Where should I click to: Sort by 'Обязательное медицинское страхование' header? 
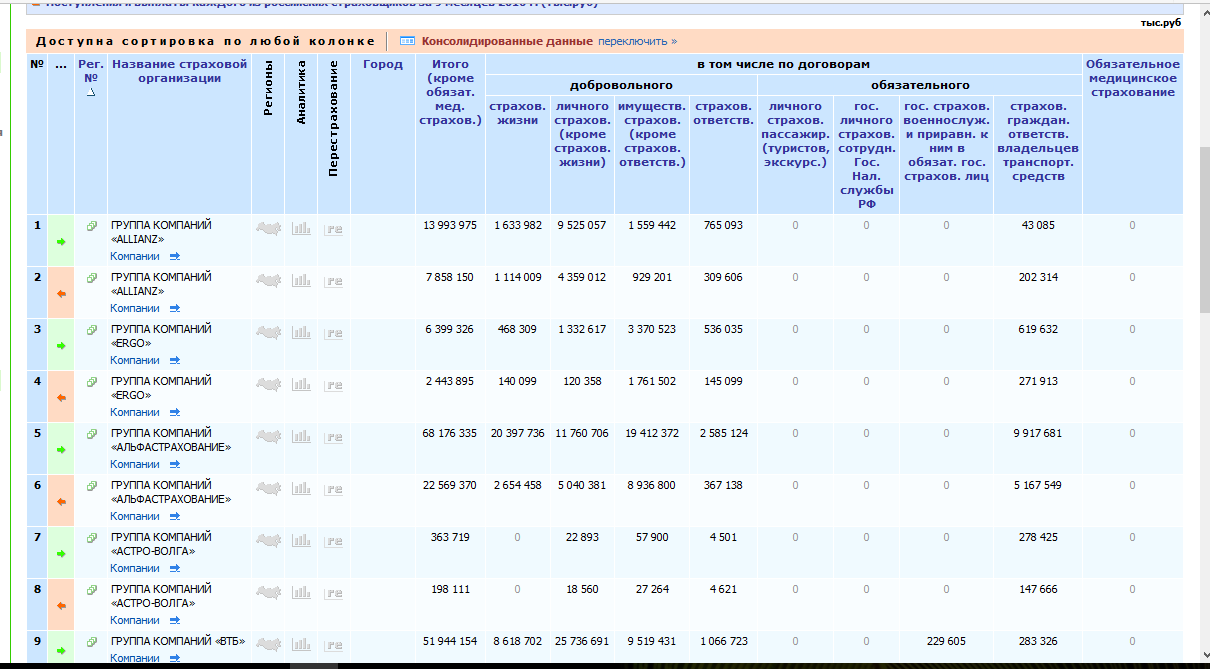coord(1133,78)
